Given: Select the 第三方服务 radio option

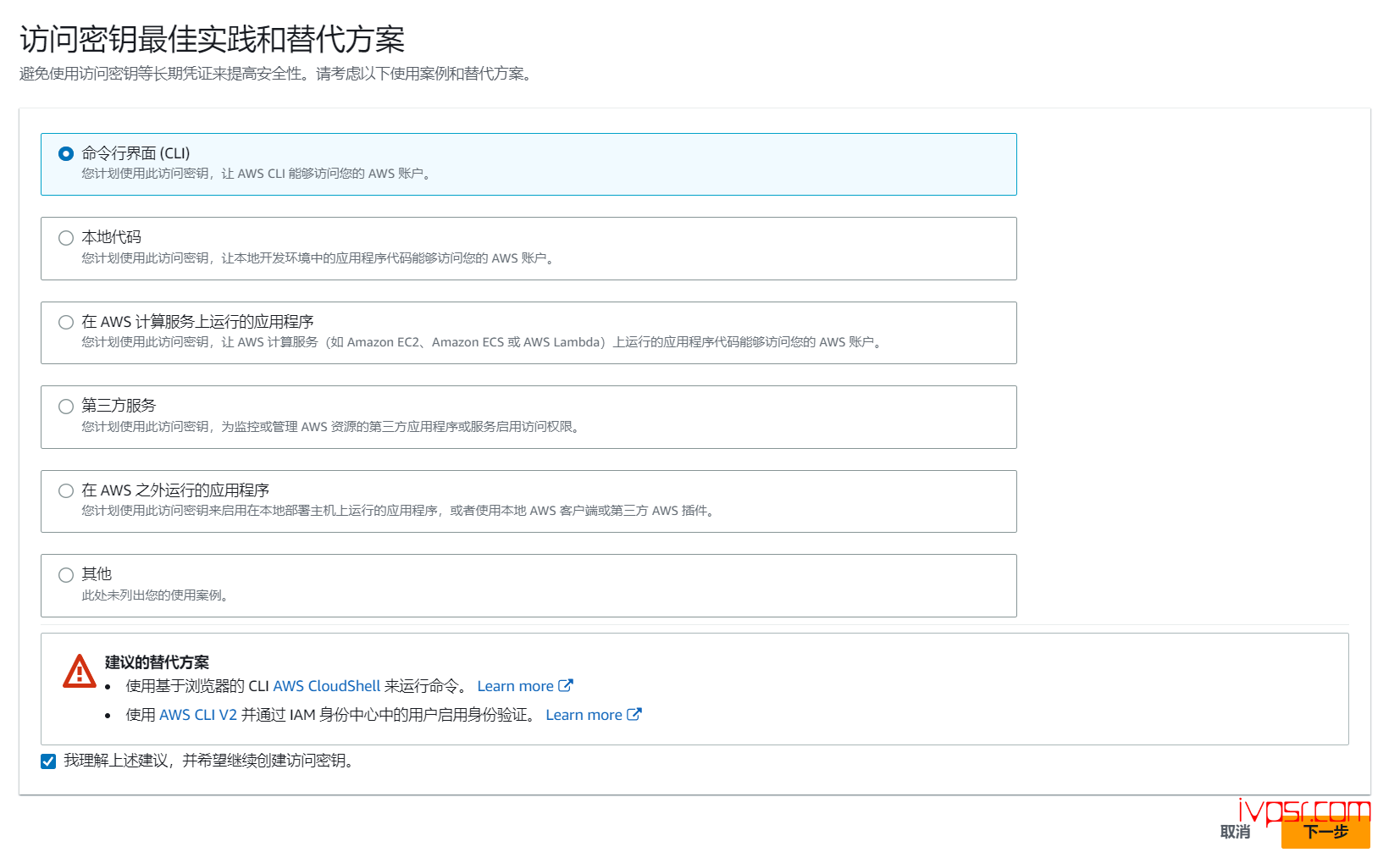Looking at the screenshot, I should click(66, 407).
